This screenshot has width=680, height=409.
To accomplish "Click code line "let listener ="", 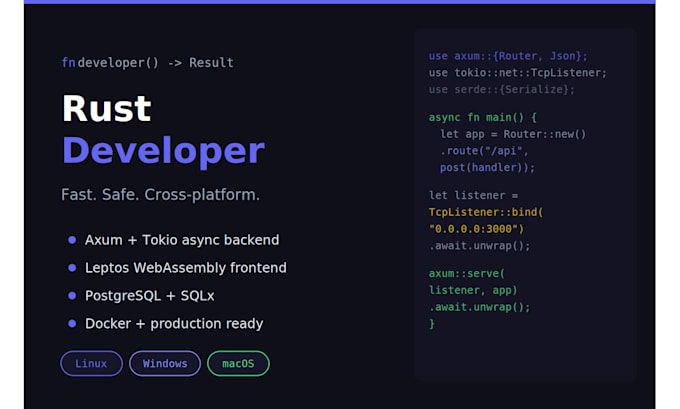I will (473, 196).
